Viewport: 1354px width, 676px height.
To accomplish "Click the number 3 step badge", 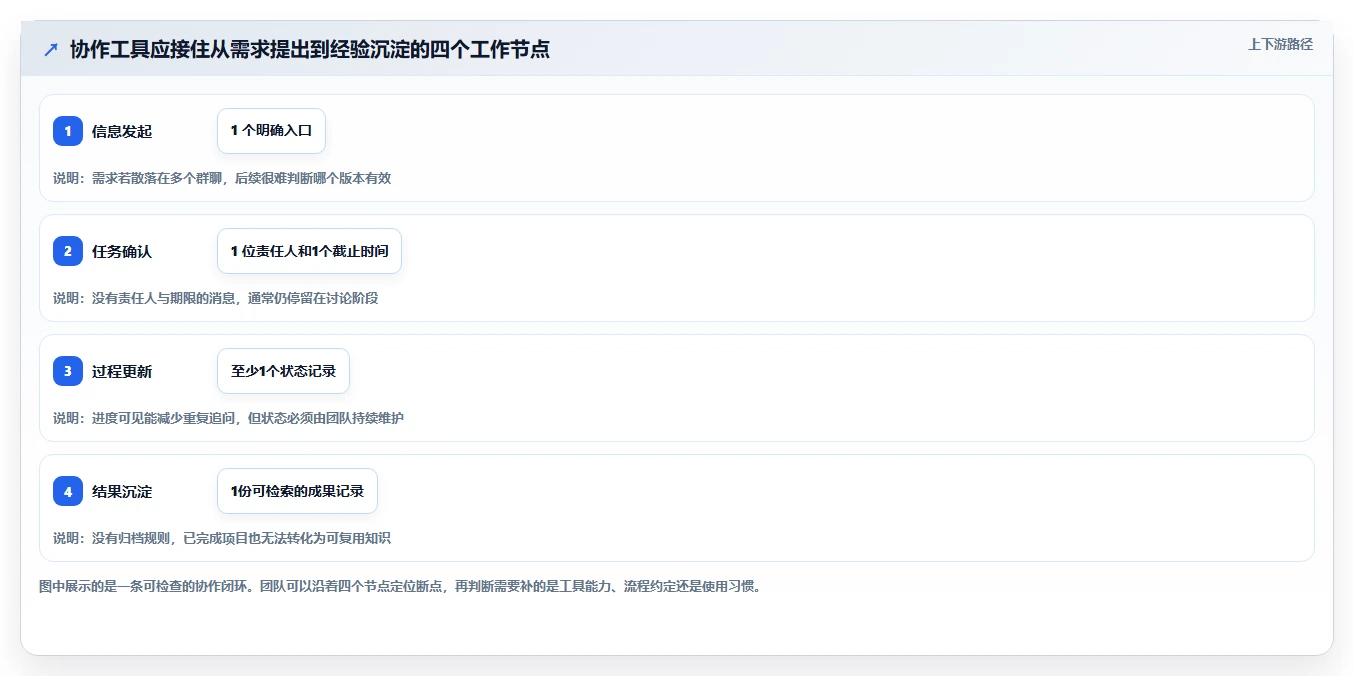I will pyautogui.click(x=68, y=371).
